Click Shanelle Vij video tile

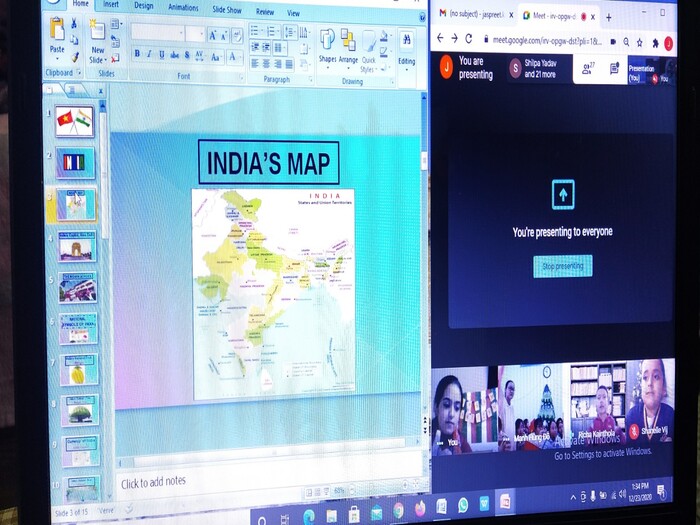tap(650, 400)
